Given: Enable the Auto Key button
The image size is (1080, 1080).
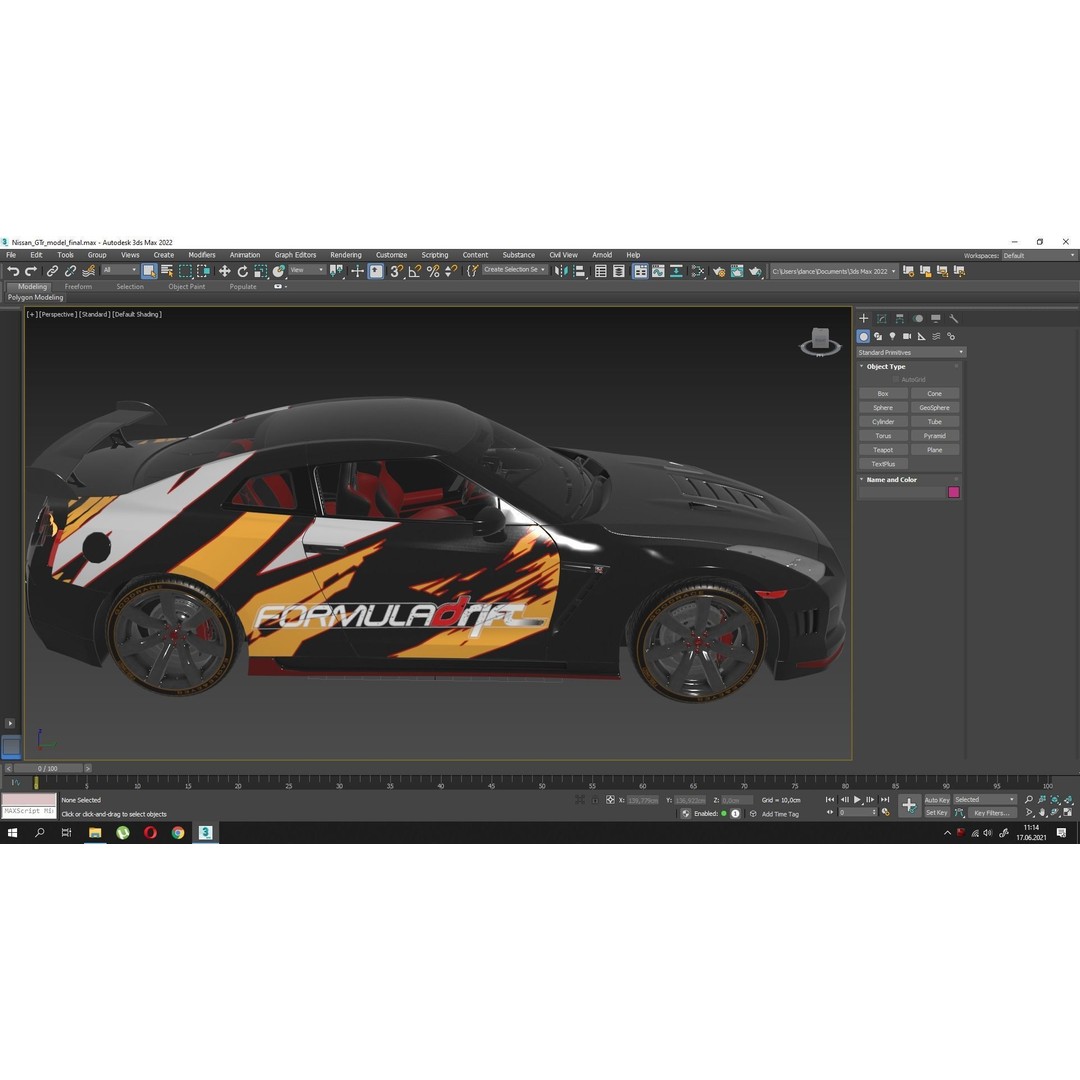Looking at the screenshot, I should (937, 800).
